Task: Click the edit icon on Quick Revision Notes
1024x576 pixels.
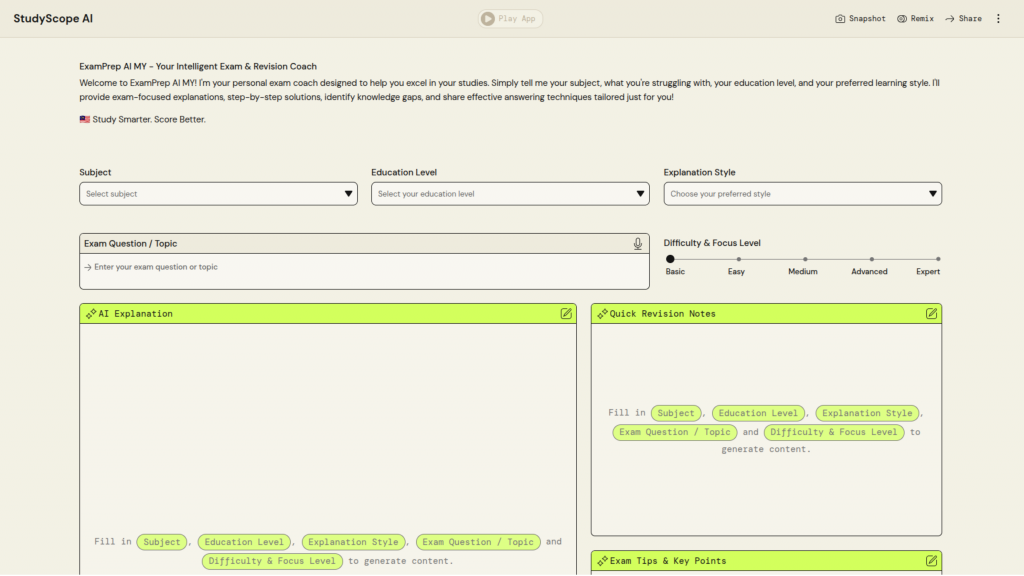Action: point(931,314)
